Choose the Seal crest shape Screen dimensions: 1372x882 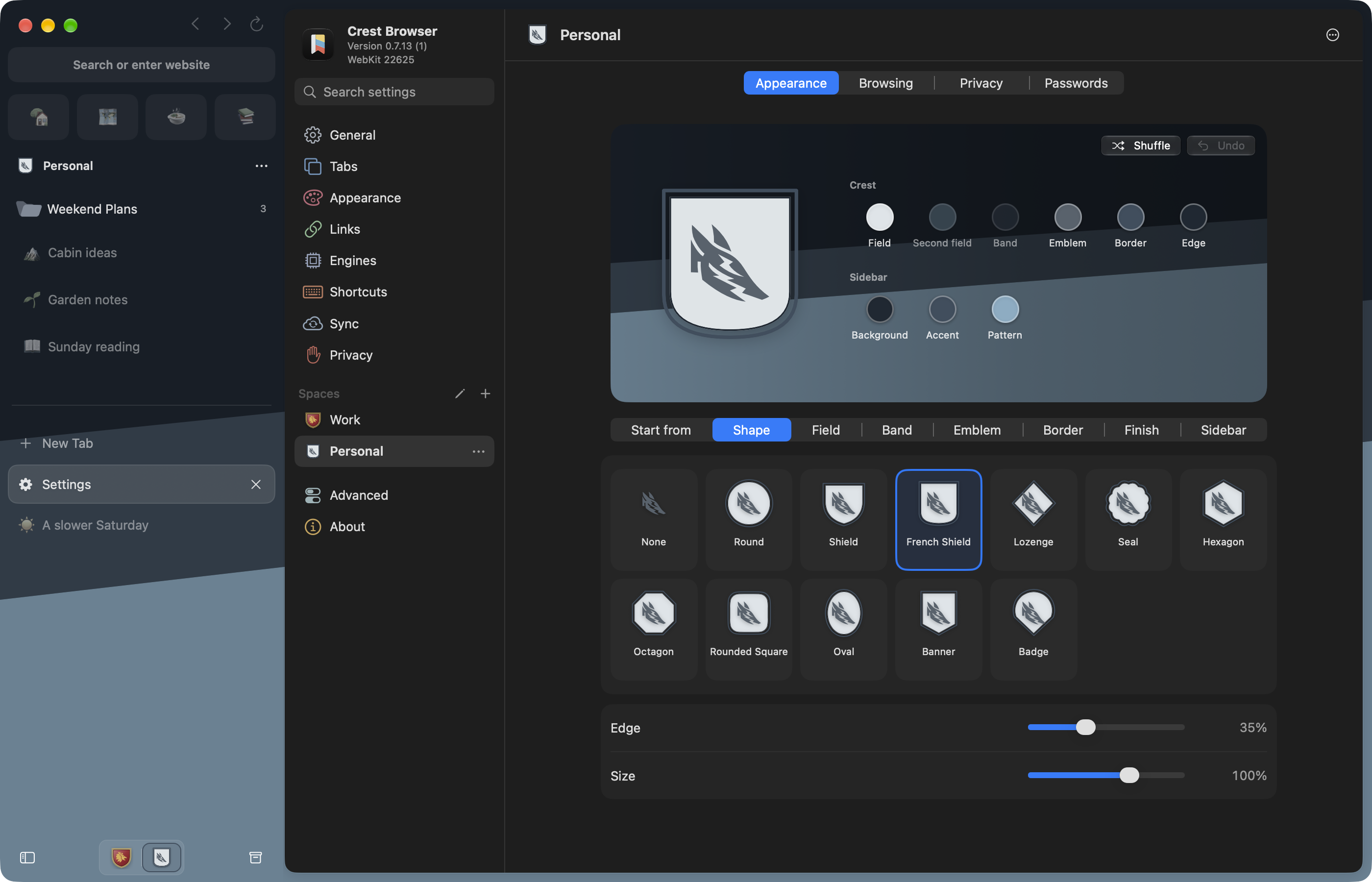tap(1128, 519)
